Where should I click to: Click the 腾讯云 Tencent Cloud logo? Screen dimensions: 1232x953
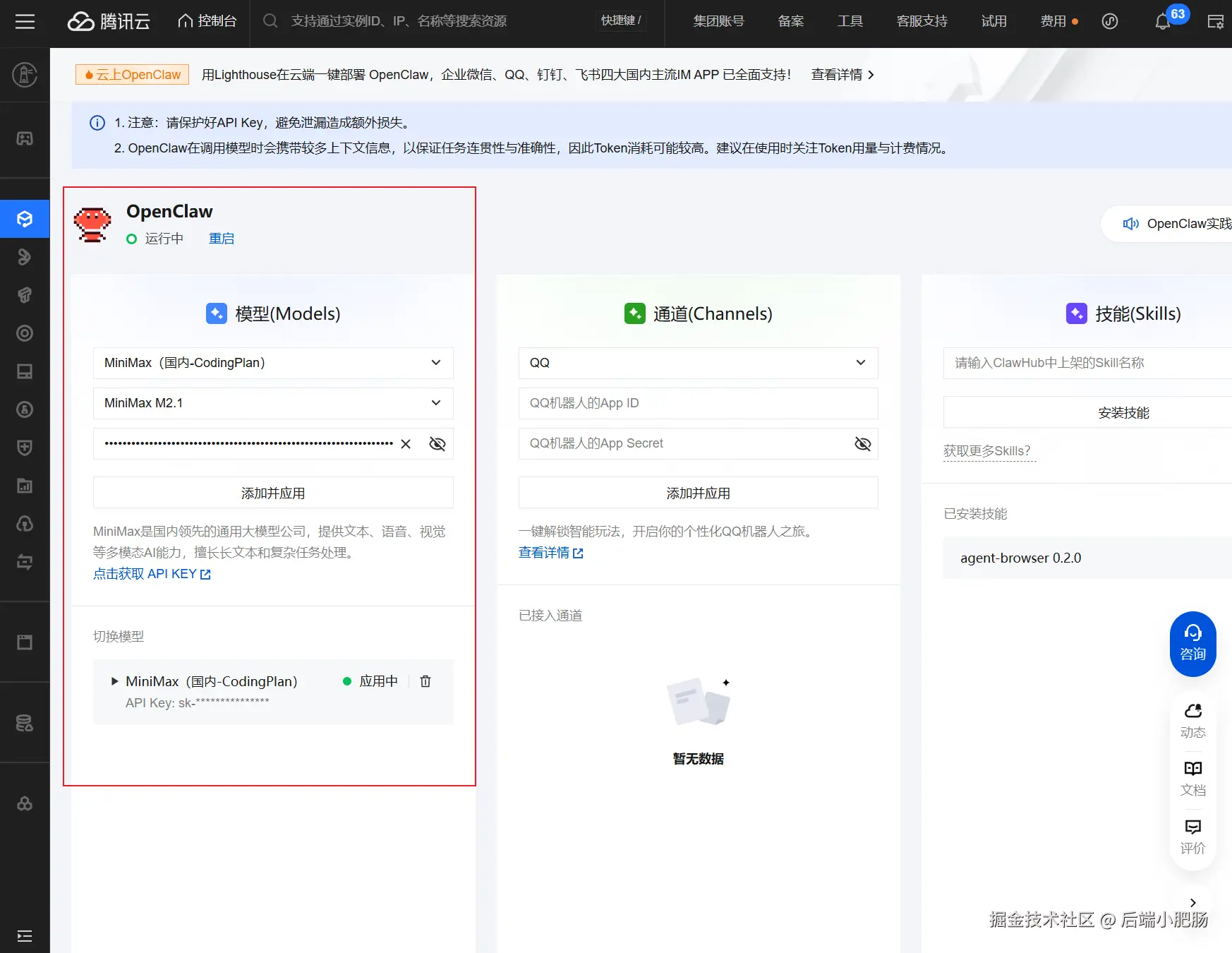click(109, 21)
